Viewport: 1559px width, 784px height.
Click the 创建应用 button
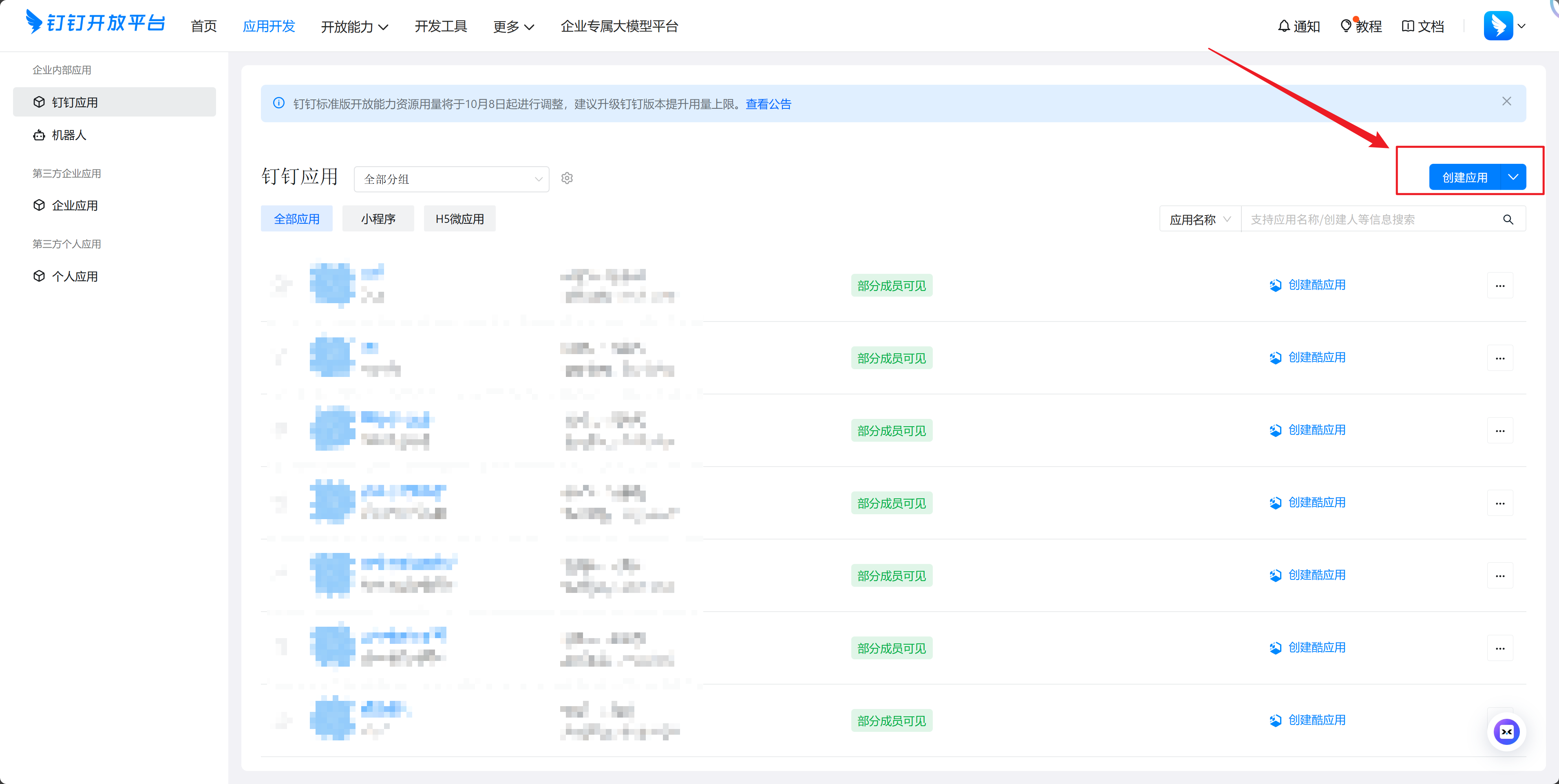[1464, 177]
